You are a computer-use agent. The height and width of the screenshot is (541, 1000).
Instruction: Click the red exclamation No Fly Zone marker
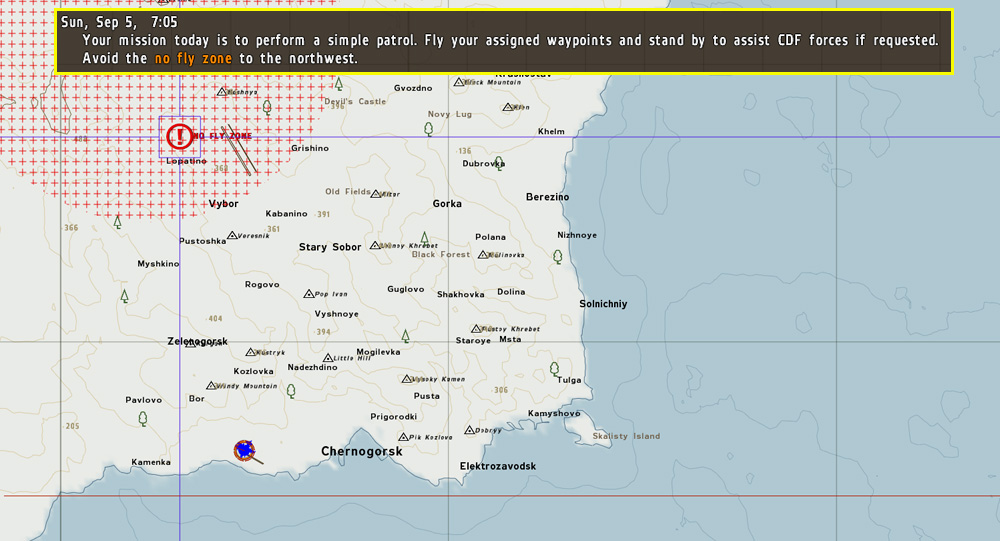pos(180,137)
